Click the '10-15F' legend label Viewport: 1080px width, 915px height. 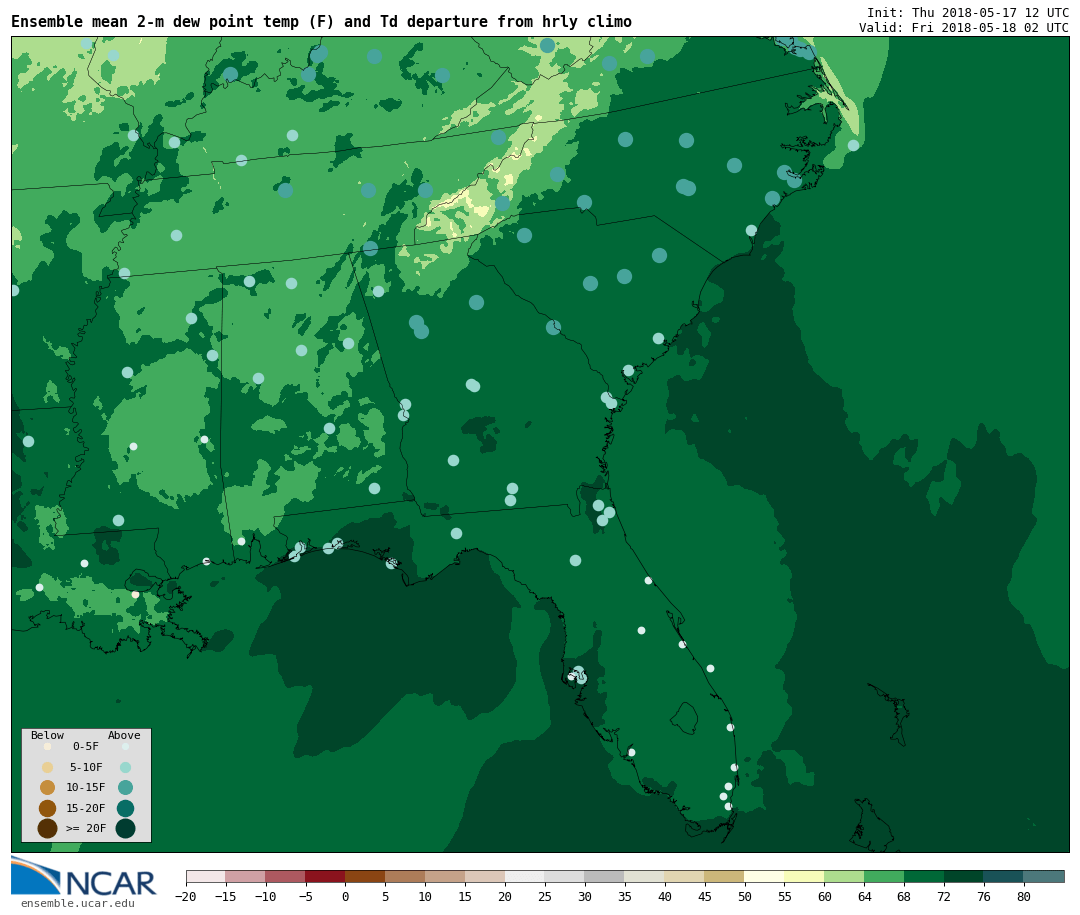pos(86,787)
